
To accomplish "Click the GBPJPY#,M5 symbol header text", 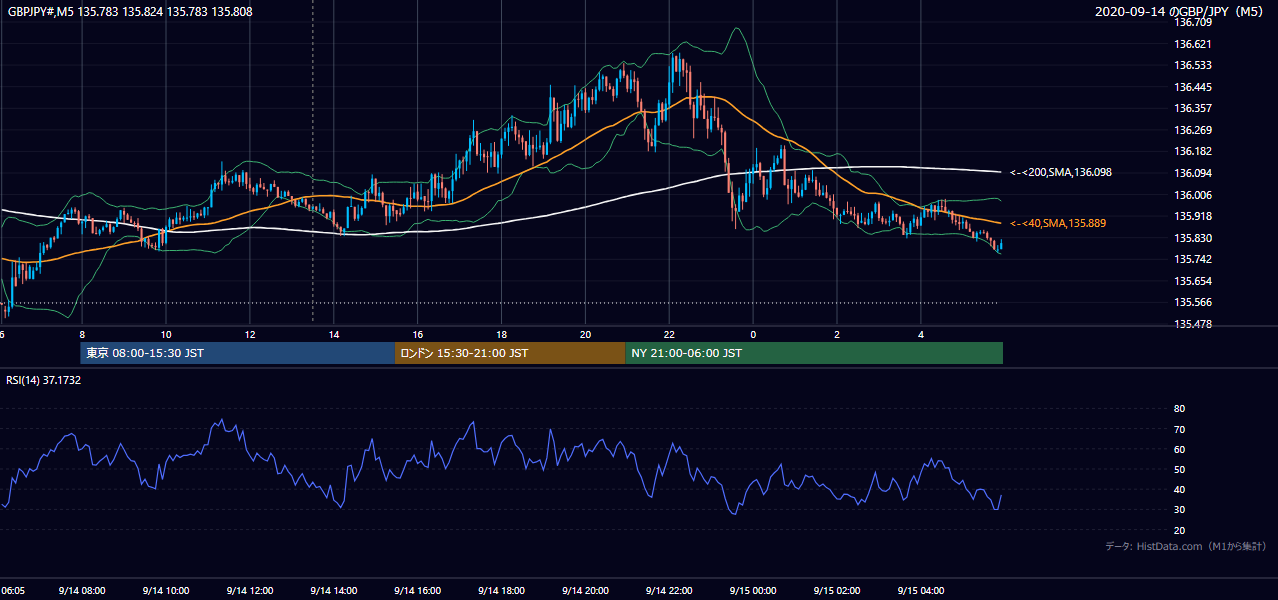I will (x=130, y=12).
